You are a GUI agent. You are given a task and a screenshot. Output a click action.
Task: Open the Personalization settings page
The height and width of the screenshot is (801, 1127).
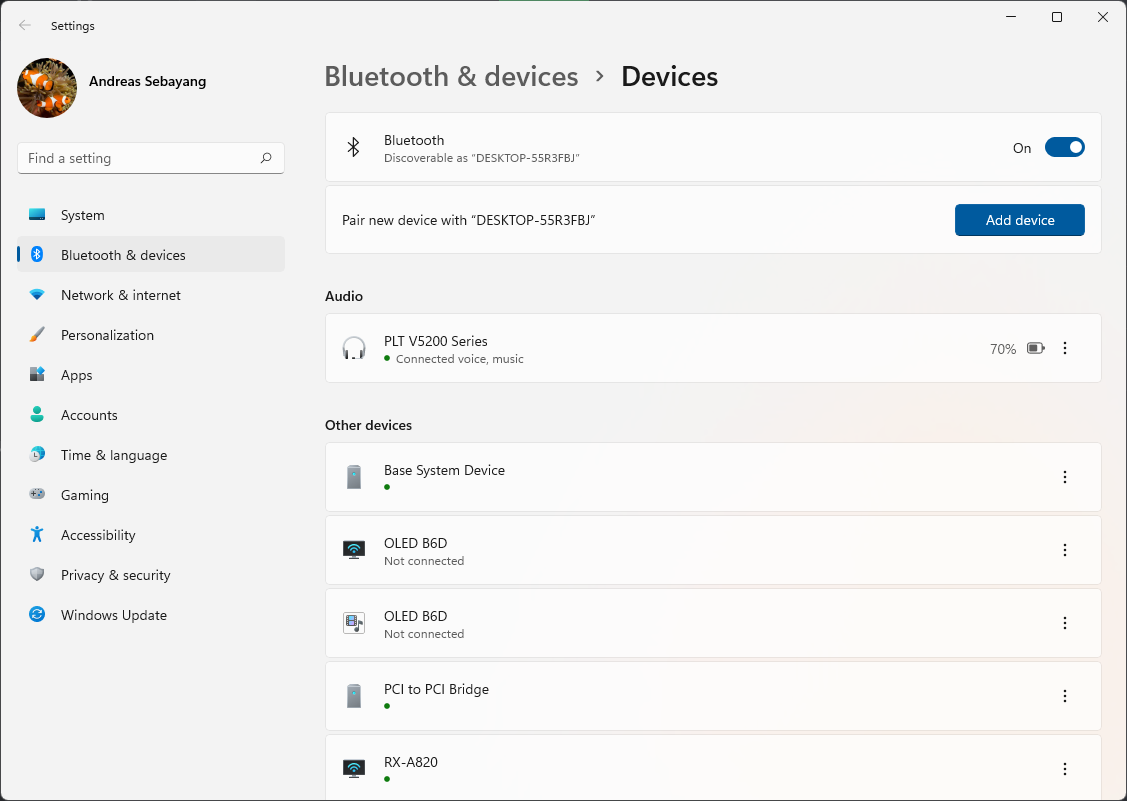click(x=107, y=335)
